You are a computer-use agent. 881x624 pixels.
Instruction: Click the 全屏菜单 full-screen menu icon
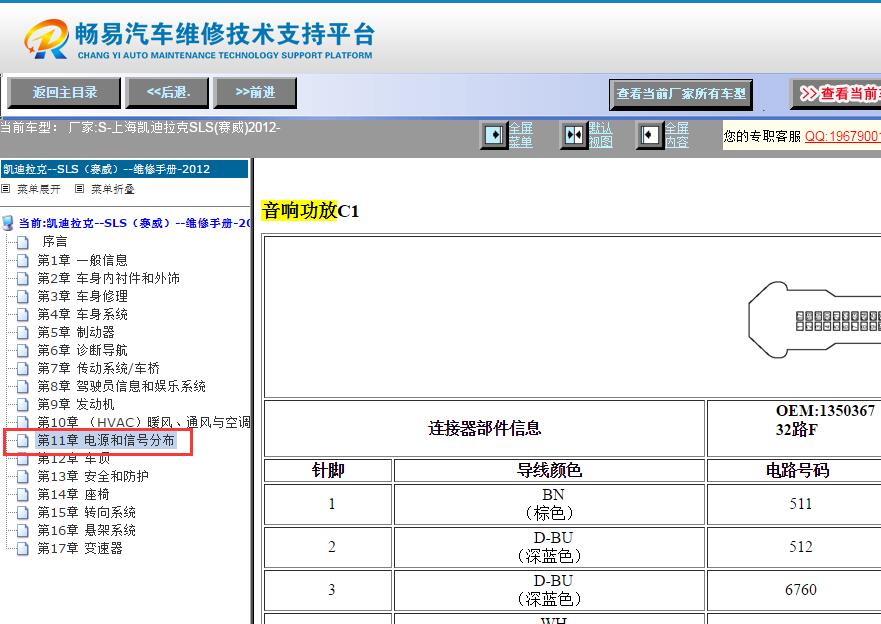pos(495,135)
